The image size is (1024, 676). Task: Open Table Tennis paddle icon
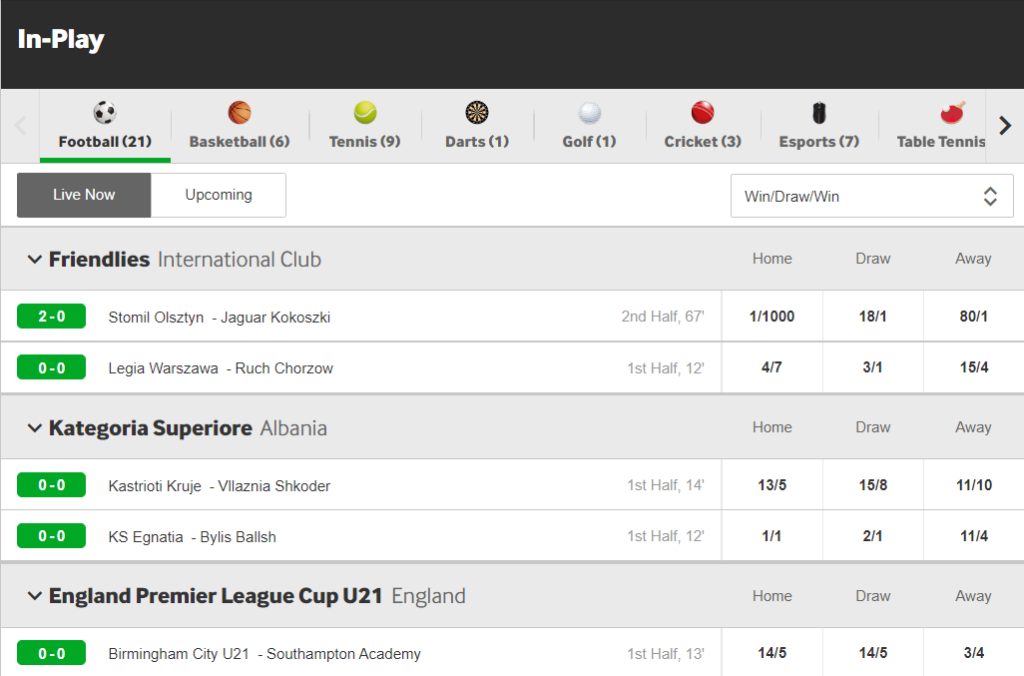952,112
